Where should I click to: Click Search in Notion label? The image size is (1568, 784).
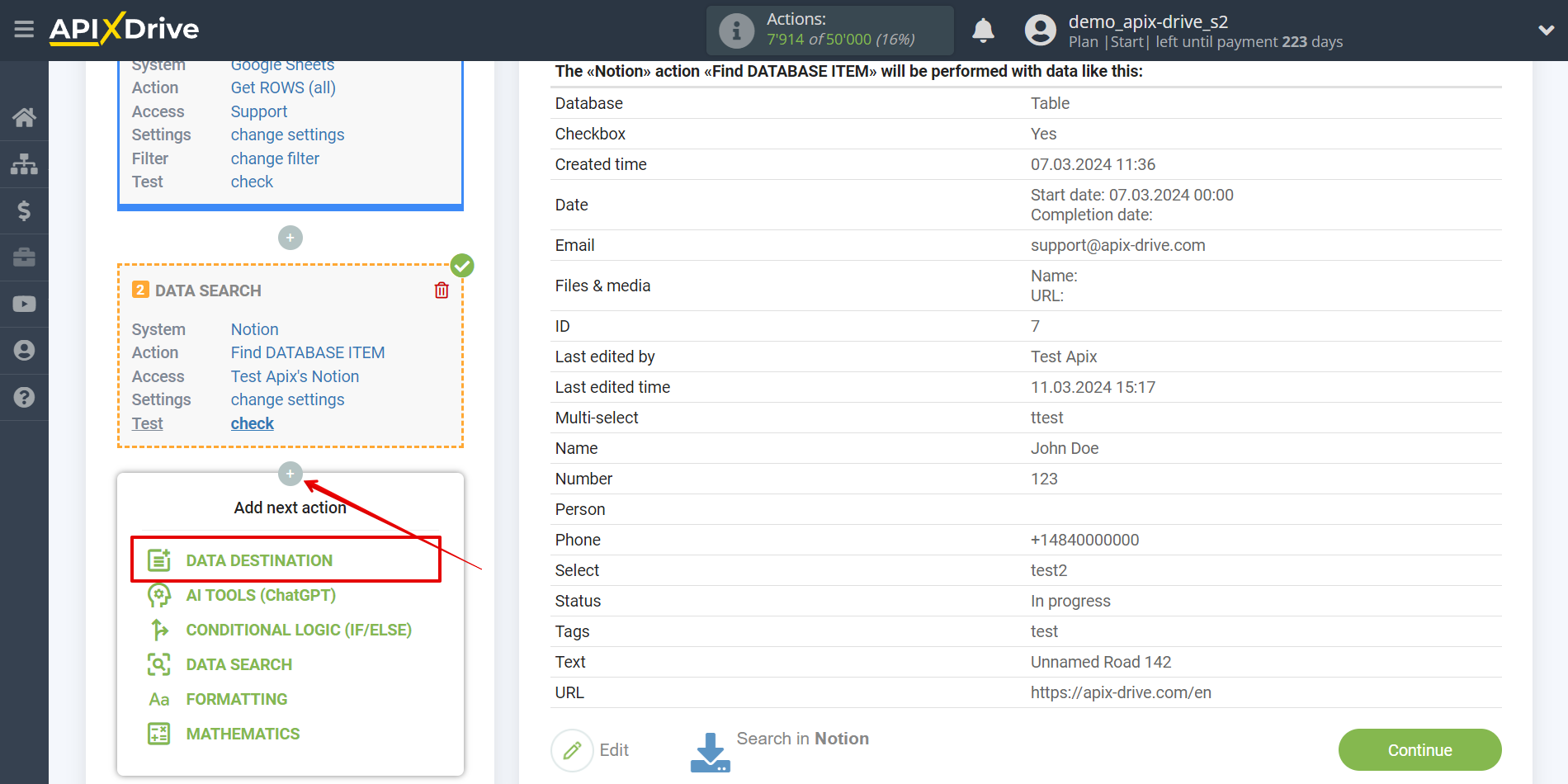point(803,739)
